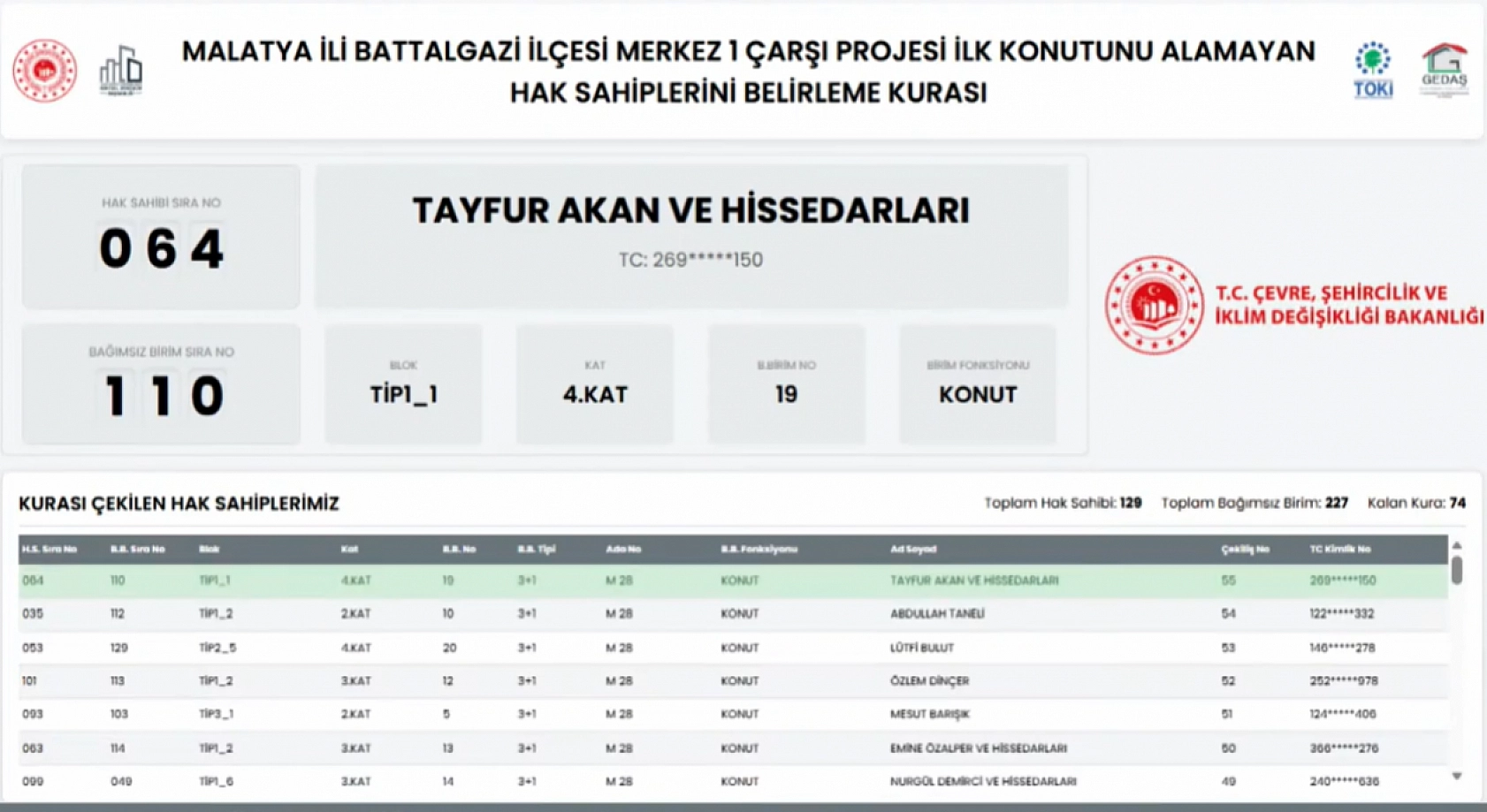Click the 'Kat' column header
This screenshot has height=812, width=1487.
click(349, 549)
